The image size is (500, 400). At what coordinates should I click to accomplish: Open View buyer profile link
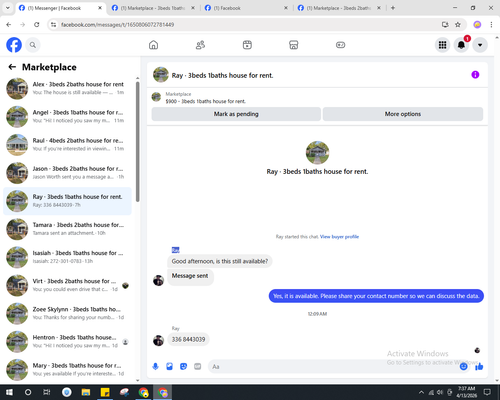339,237
